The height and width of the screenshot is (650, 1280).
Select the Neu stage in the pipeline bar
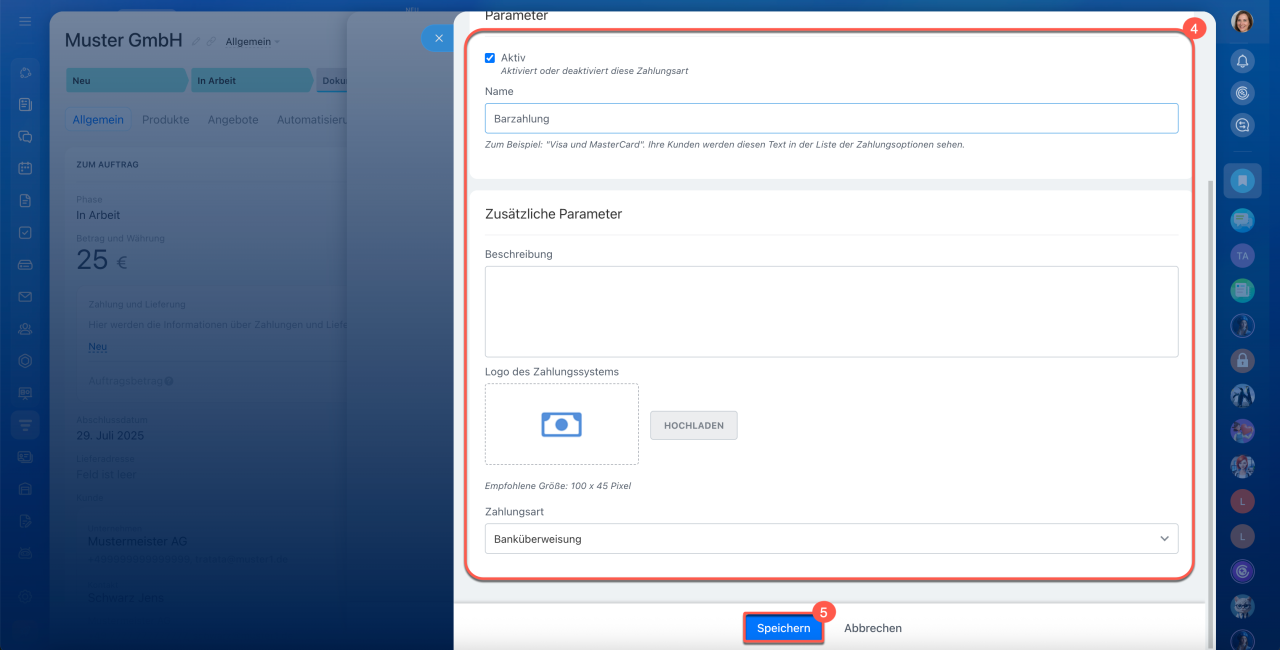click(x=126, y=80)
